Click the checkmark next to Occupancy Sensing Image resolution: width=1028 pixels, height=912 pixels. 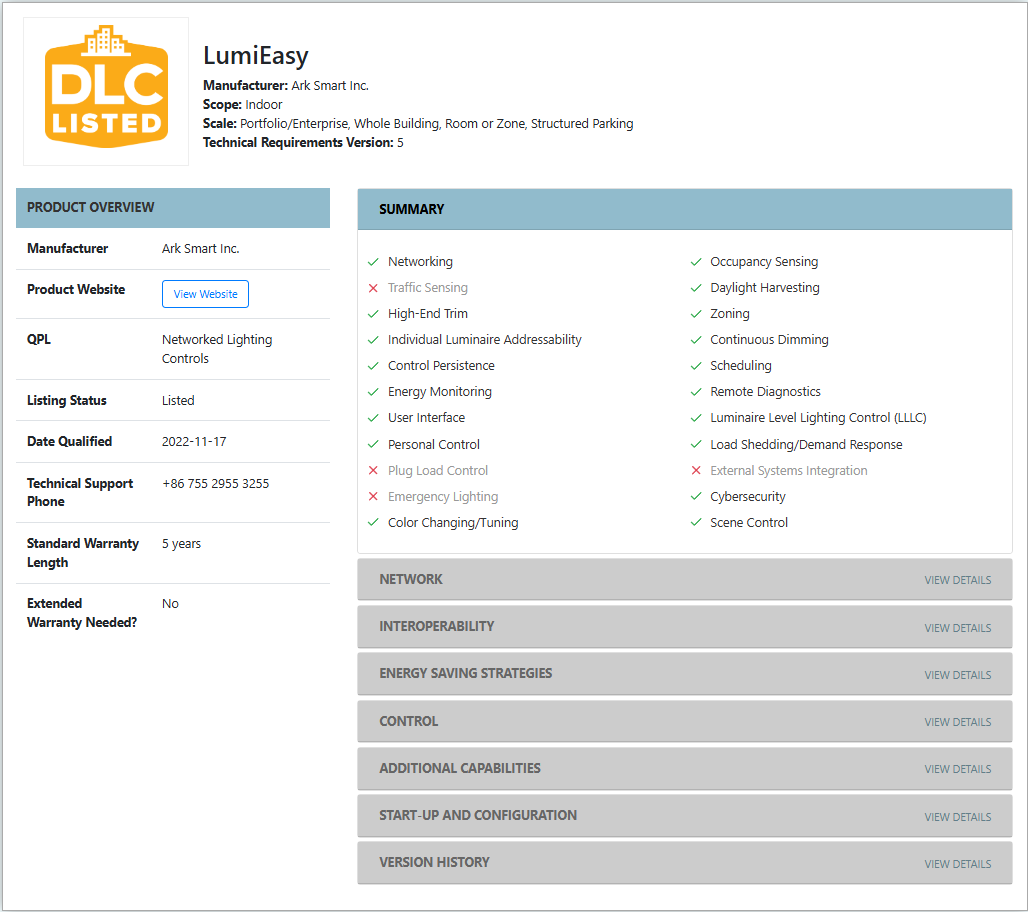(x=696, y=262)
